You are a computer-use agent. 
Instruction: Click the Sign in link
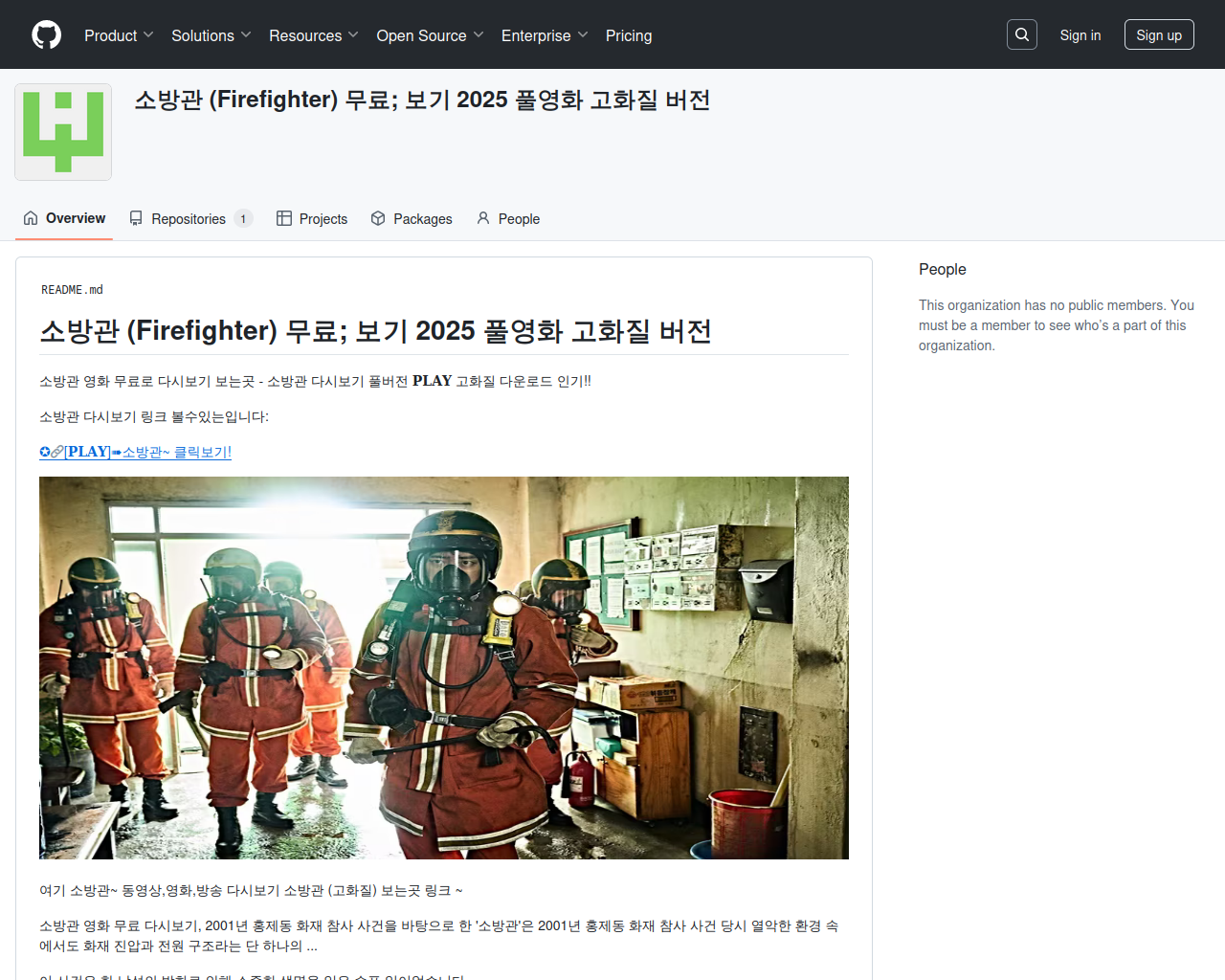[x=1080, y=35]
